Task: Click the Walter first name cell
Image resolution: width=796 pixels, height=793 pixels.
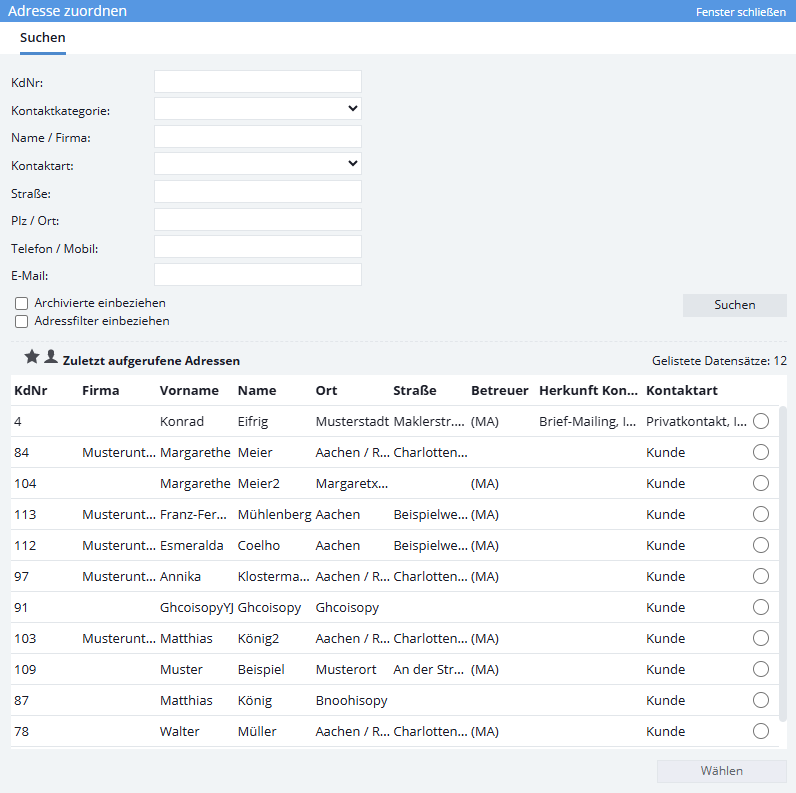Action: 180,731
